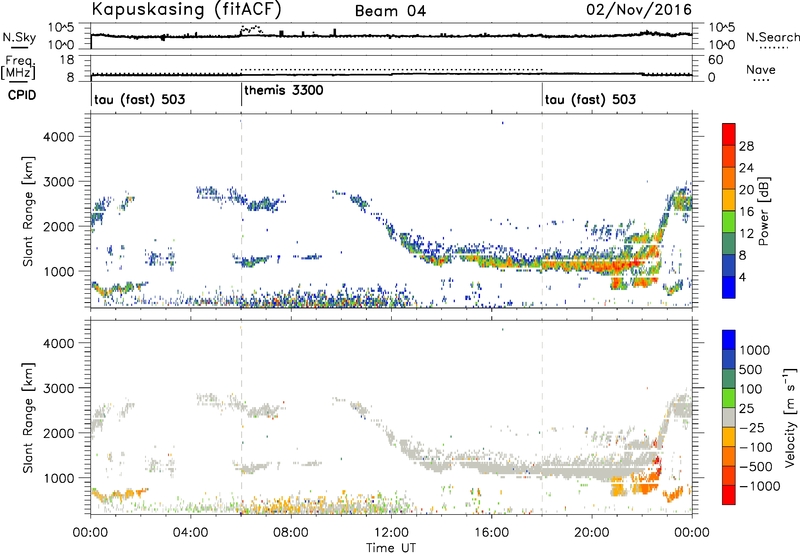The height and width of the screenshot is (554, 800).
Task: Click 'Slant Range [km]' label of the power panel
Action: coord(28,211)
